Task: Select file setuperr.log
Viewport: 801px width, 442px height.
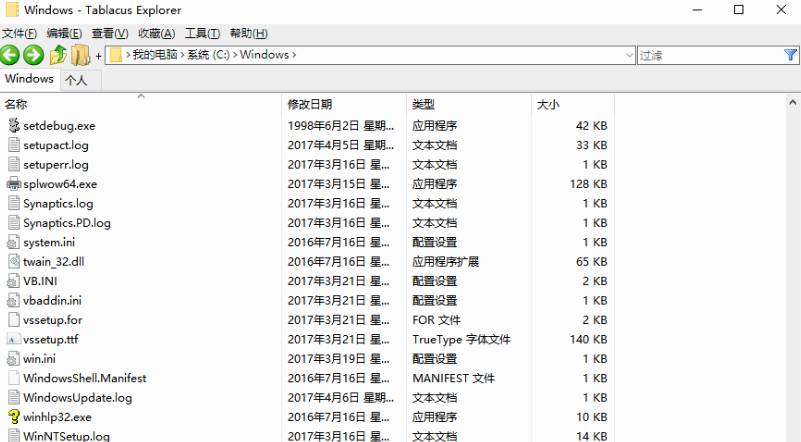Action: (56, 165)
